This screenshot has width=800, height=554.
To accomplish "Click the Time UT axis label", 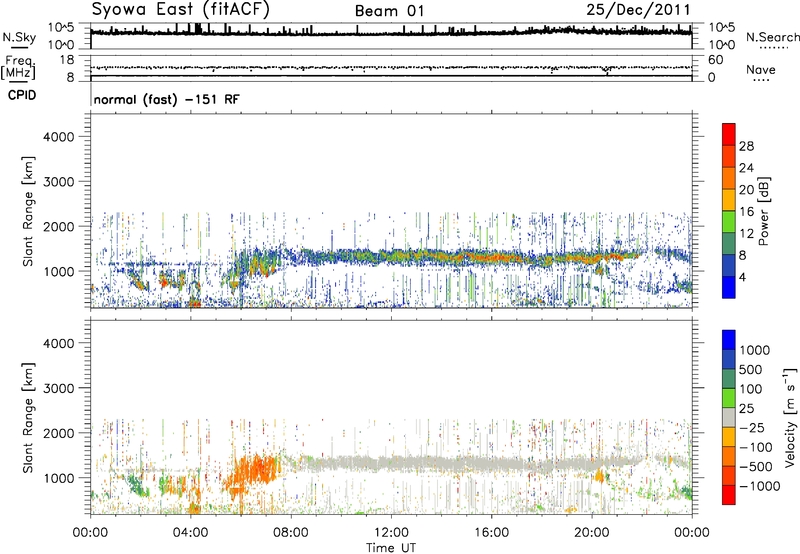I will [x=391, y=548].
